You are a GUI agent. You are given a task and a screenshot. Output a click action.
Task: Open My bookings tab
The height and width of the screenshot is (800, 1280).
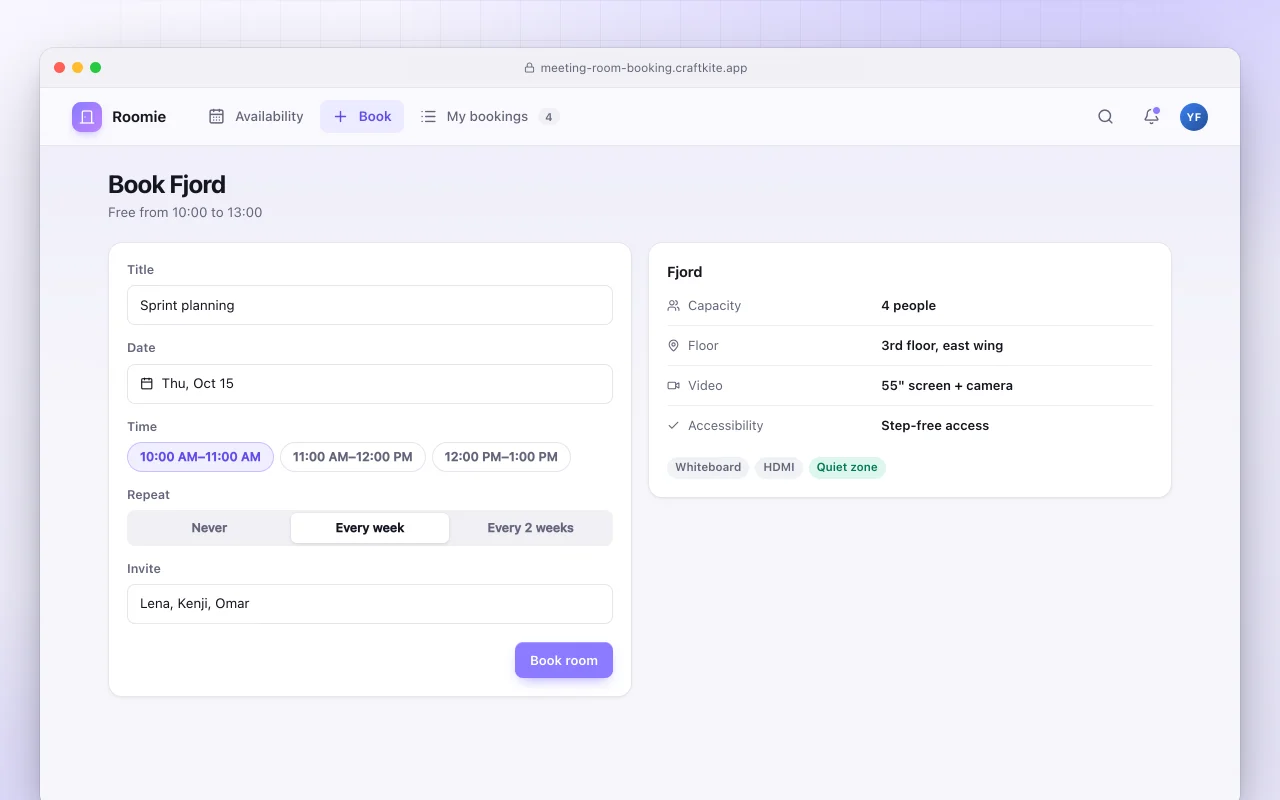point(489,117)
